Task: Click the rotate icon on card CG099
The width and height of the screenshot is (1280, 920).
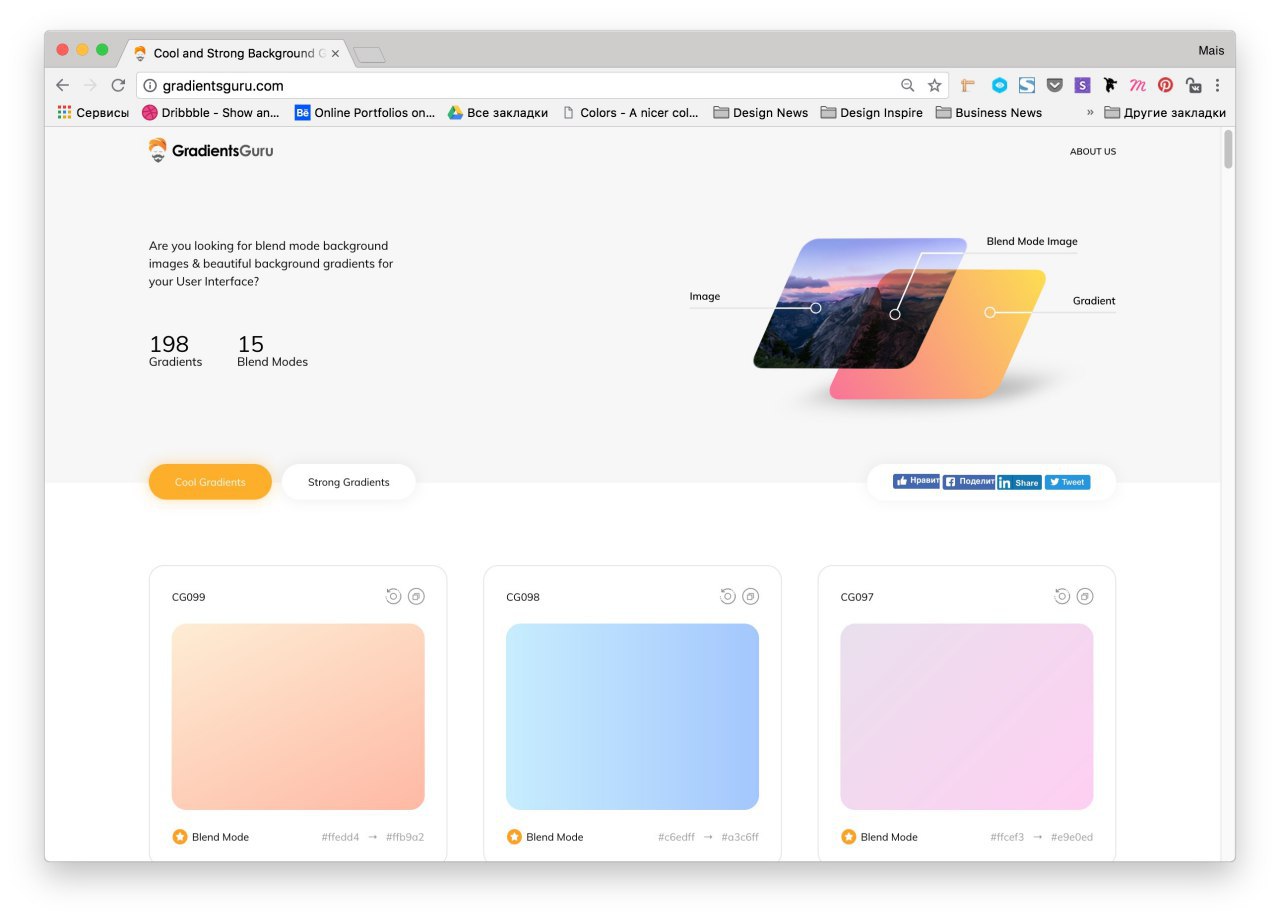Action: (x=393, y=596)
